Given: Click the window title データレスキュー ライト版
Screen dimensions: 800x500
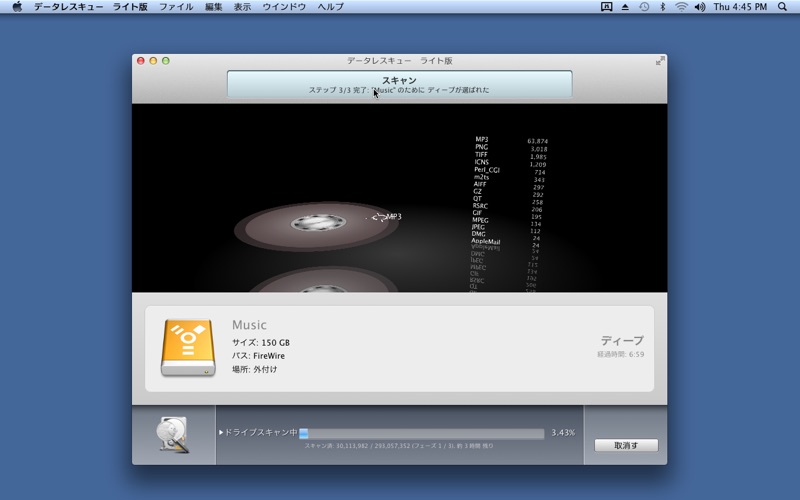Looking at the screenshot, I should 399,61.
